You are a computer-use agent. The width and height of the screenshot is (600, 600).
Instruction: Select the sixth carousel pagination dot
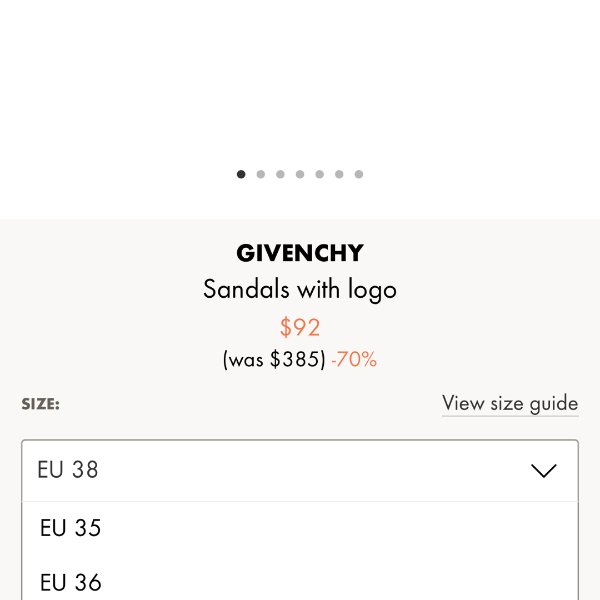click(339, 174)
